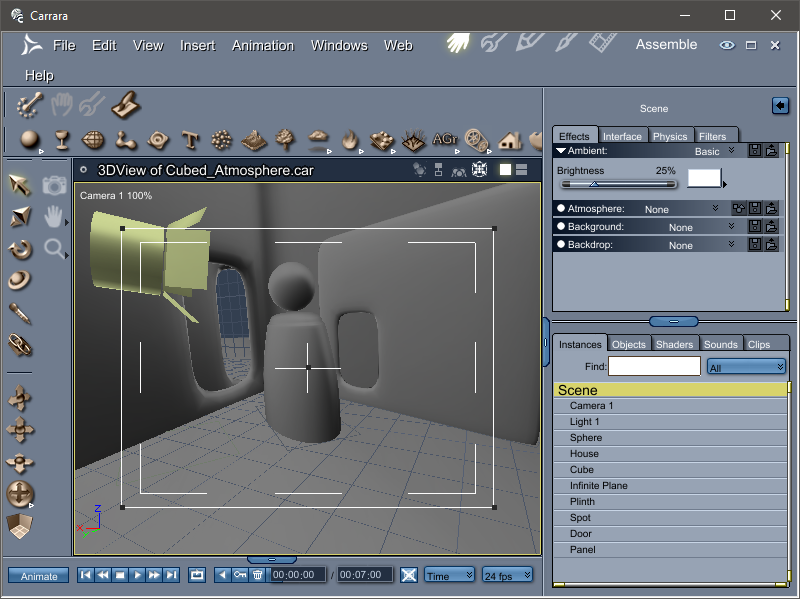Click the trash icon in timeline bar
800x599 pixels.
point(257,575)
